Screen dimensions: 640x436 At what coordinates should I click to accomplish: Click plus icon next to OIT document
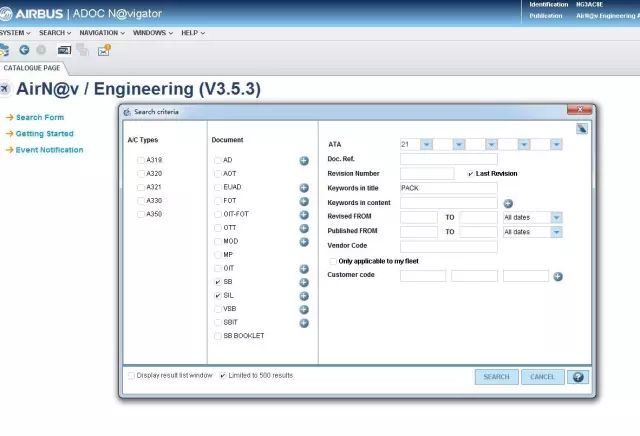(x=304, y=269)
